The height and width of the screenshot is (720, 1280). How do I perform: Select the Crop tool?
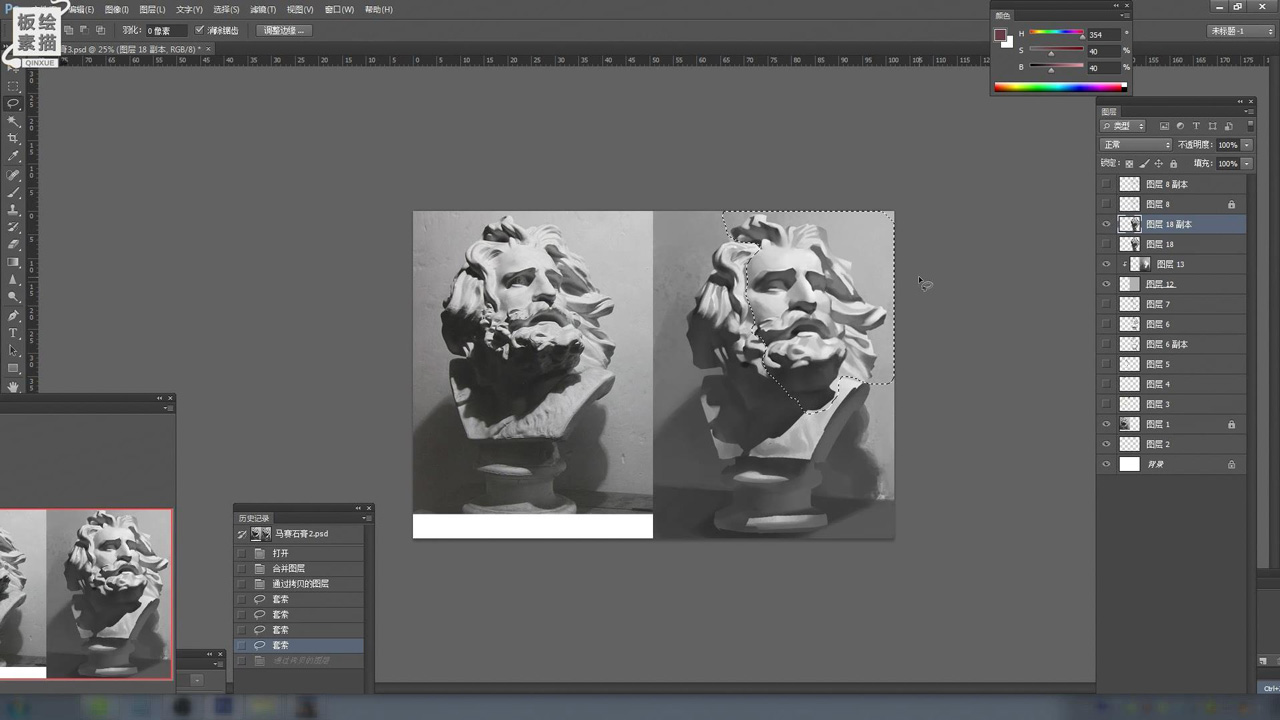pyautogui.click(x=13, y=138)
